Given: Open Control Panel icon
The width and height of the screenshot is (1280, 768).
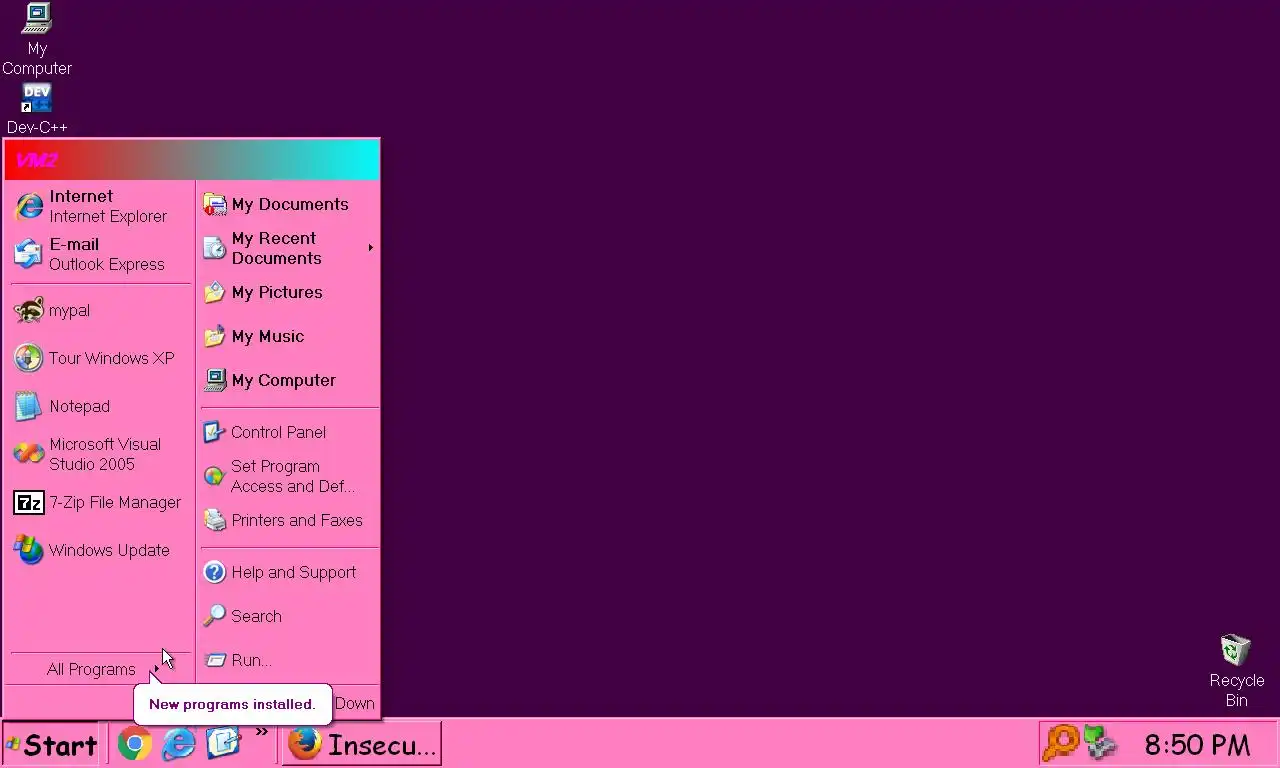Looking at the screenshot, I should coord(215,432).
